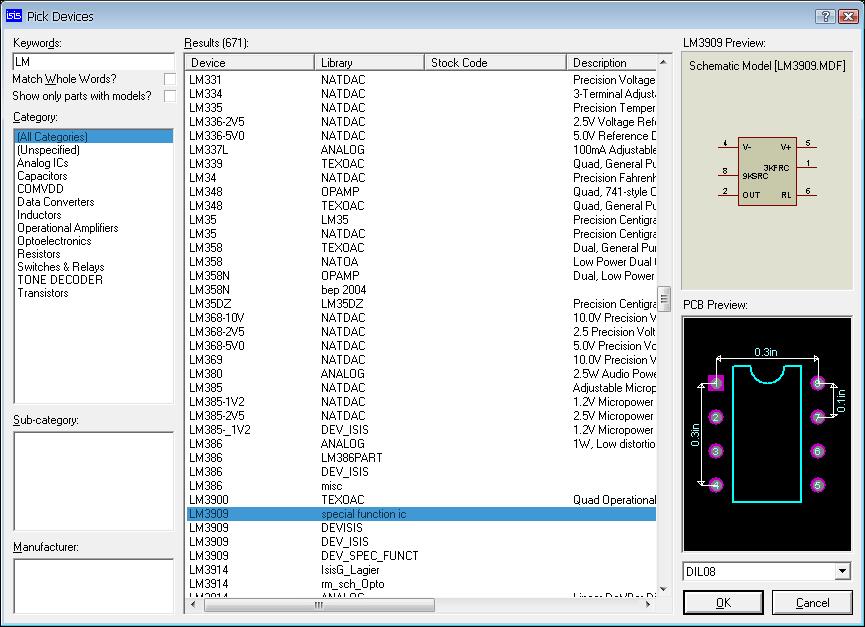Click the LM3909 schematic preview symbol
This screenshot has height=627, width=865.
[767, 171]
